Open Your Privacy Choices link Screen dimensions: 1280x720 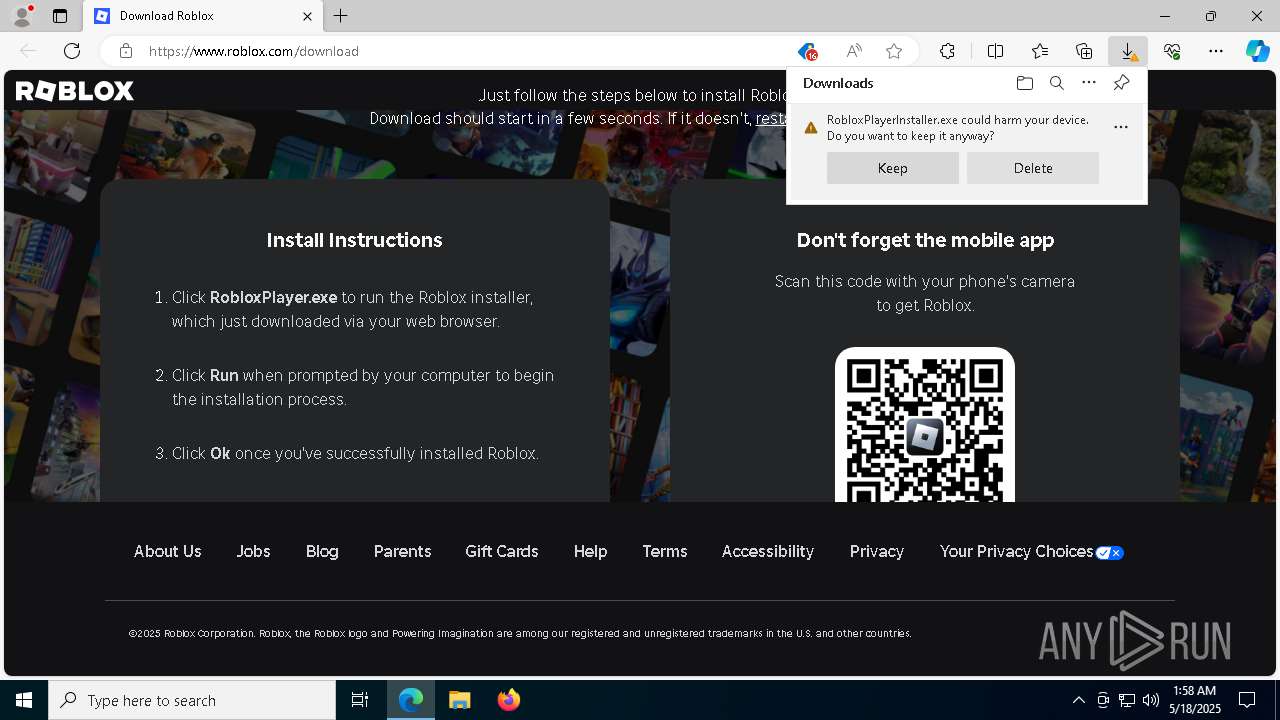pos(1031,551)
